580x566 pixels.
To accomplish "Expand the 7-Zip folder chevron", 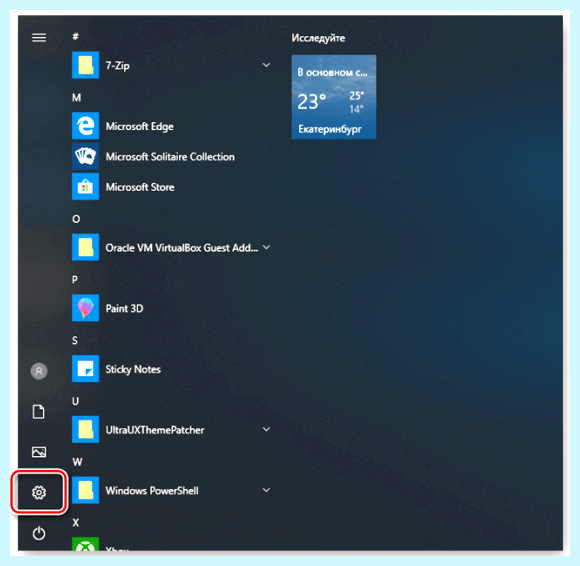I will pyautogui.click(x=266, y=65).
